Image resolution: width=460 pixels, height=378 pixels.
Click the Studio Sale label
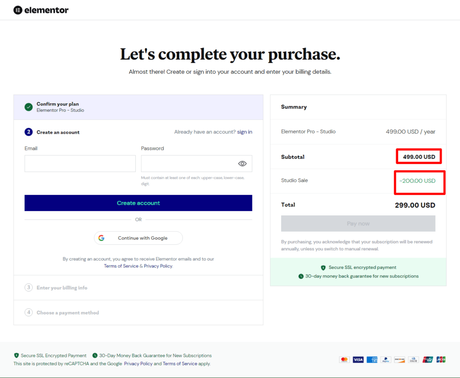pyautogui.click(x=294, y=180)
